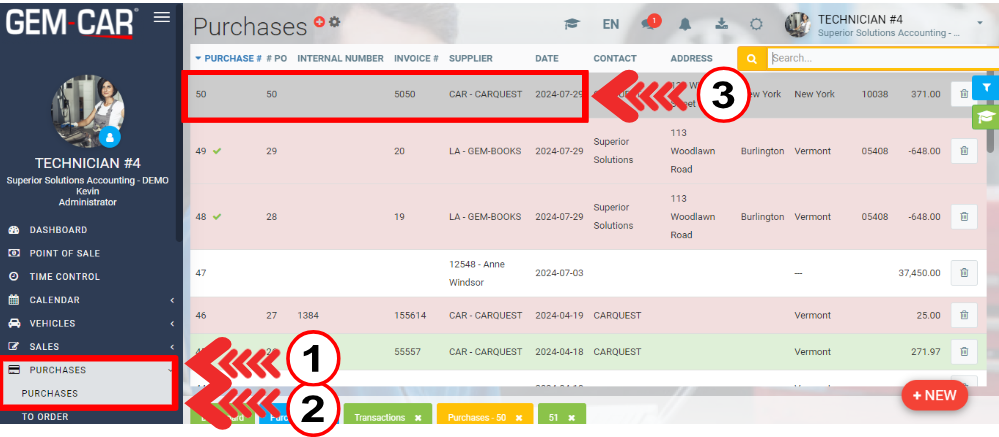
Task: Close the Purchases - 50 tab
Action: click(x=519, y=418)
